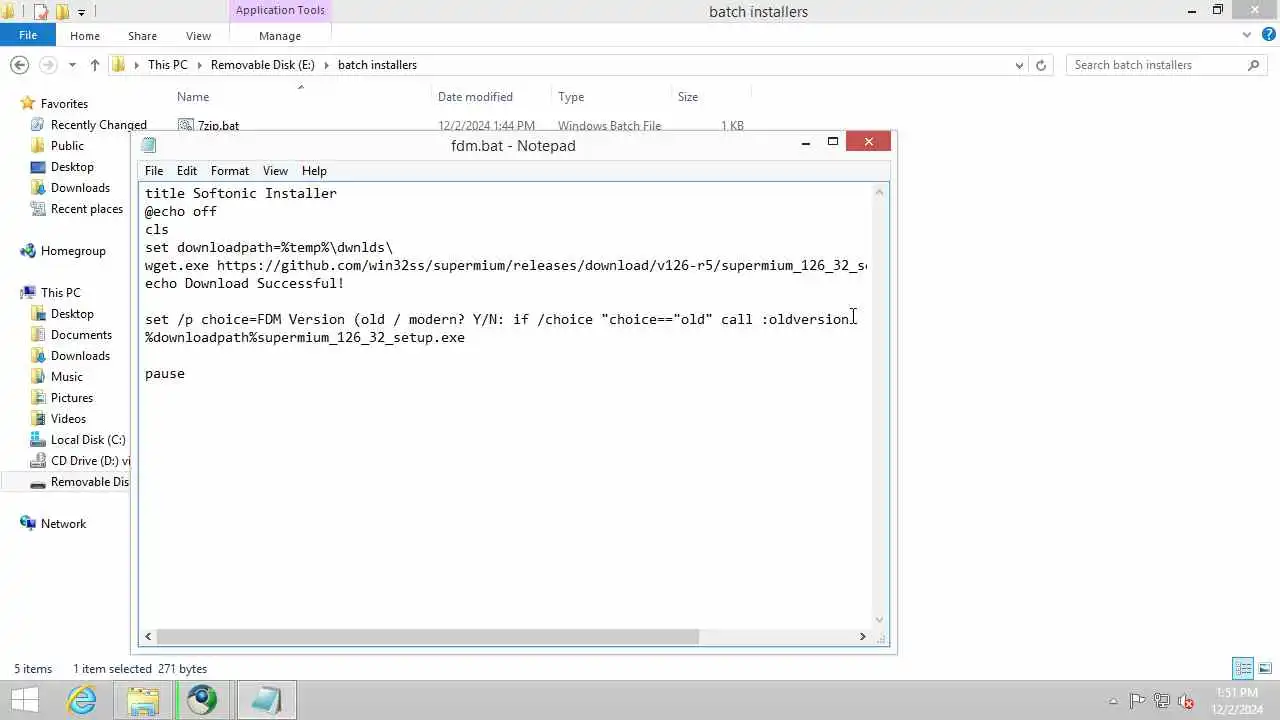The image size is (1280, 720).
Task: Sort files by Type column
Action: point(571,97)
